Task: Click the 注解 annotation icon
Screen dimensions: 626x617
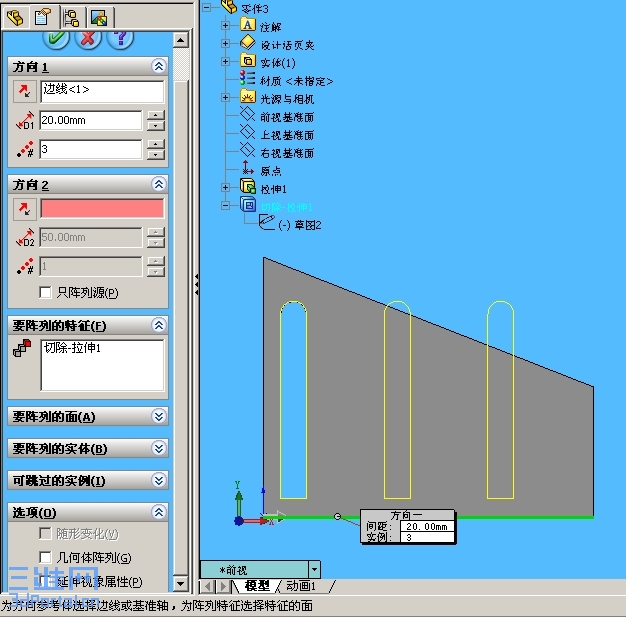Action: 248,25
